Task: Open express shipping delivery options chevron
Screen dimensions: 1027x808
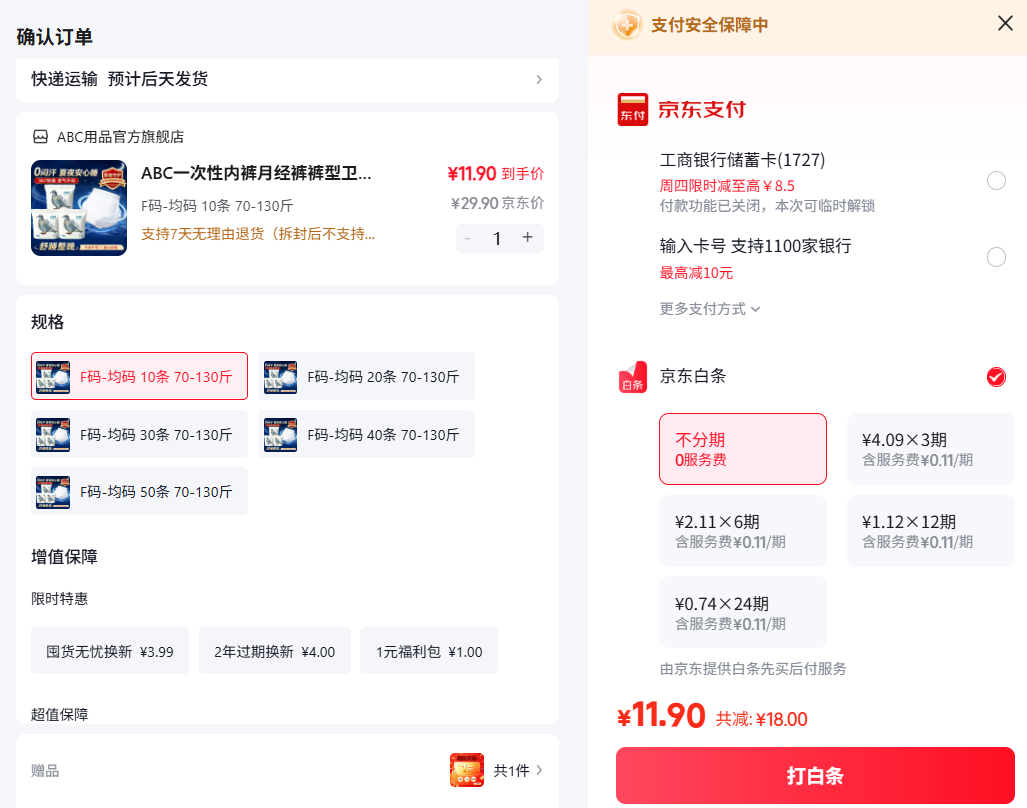Action: click(x=539, y=79)
